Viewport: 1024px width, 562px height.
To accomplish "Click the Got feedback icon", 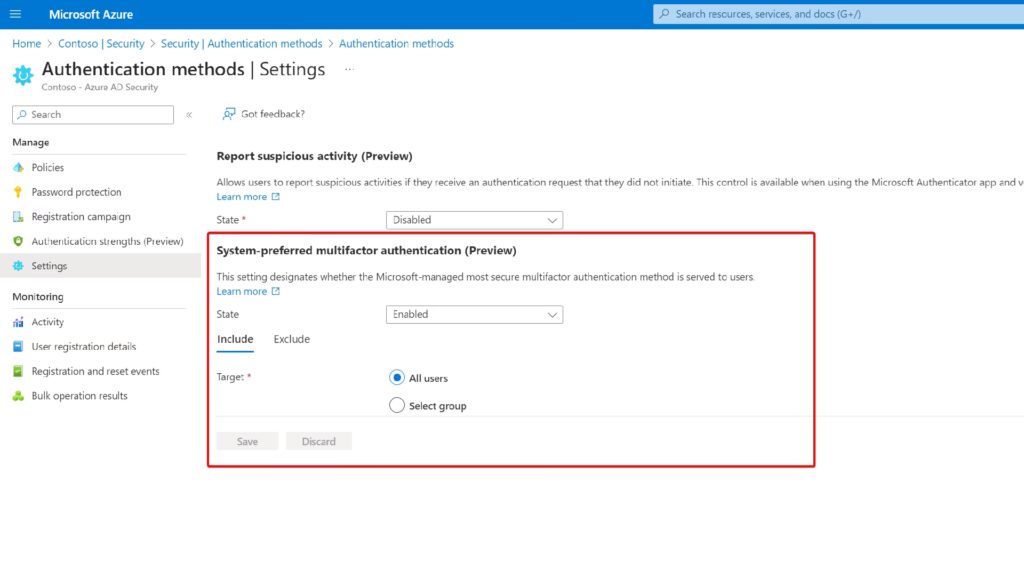I will tap(229, 114).
